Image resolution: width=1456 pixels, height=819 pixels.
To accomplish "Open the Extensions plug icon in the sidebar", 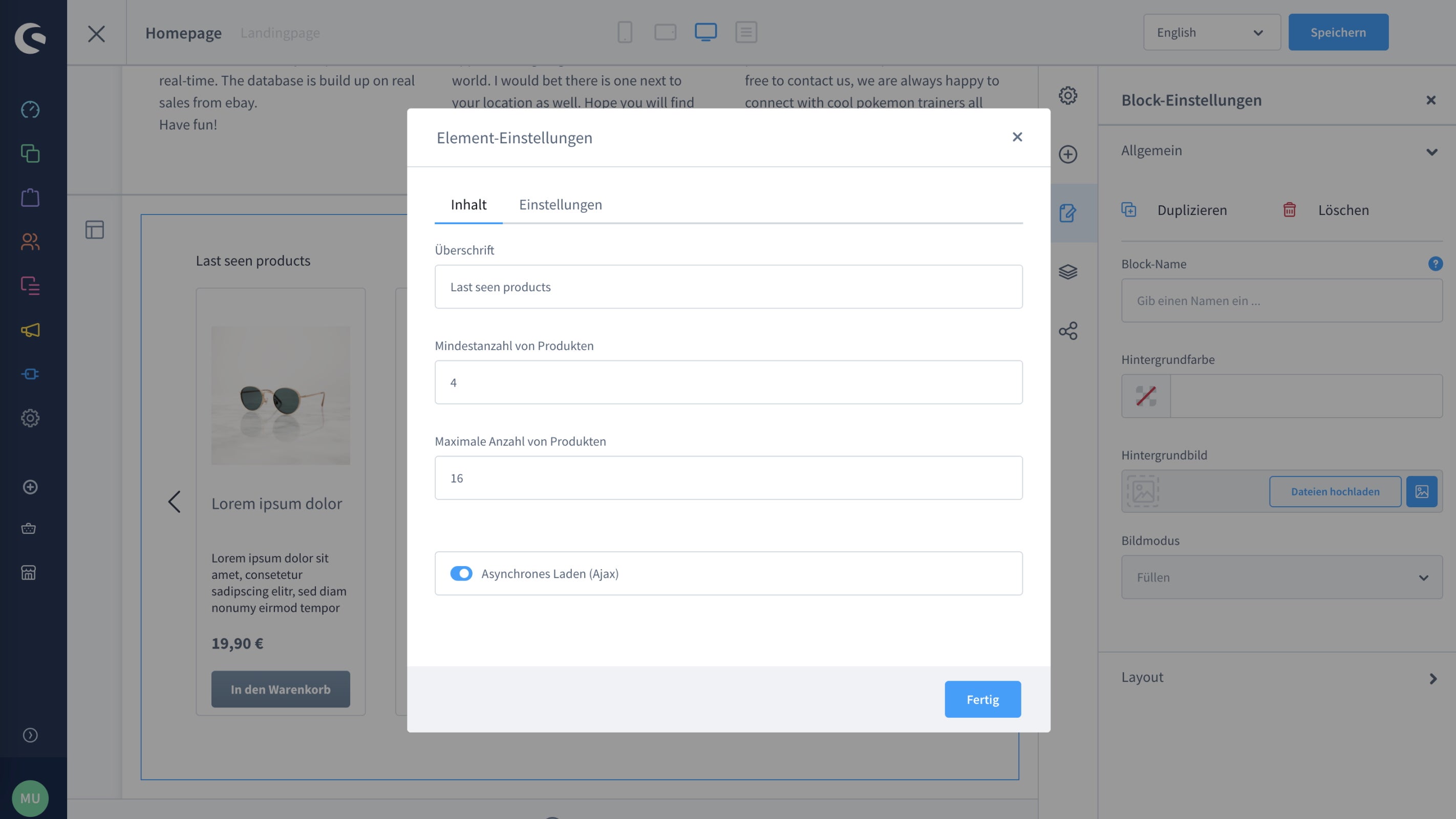I will [x=30, y=374].
